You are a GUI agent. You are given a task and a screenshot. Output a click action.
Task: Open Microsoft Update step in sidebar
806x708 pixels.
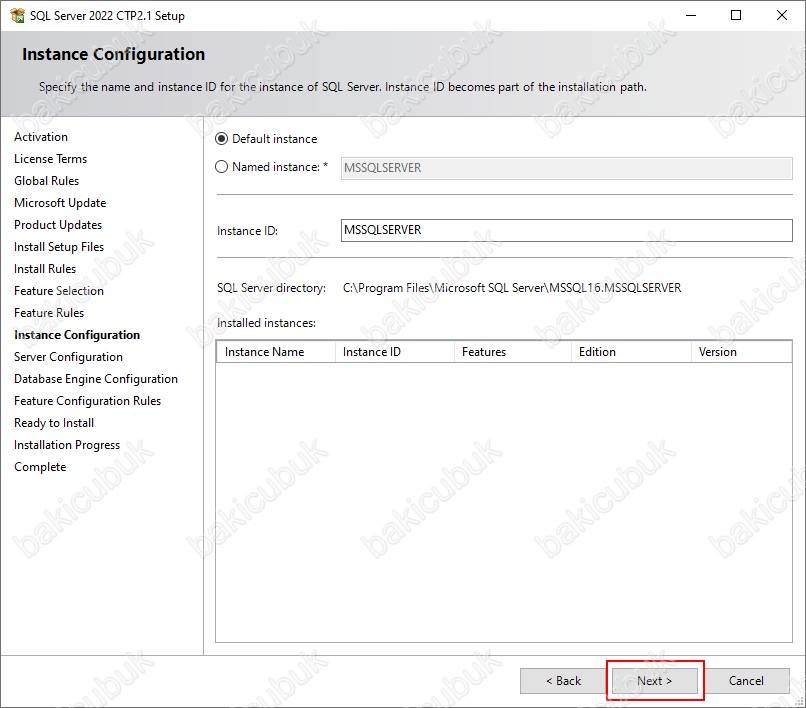tap(60, 203)
